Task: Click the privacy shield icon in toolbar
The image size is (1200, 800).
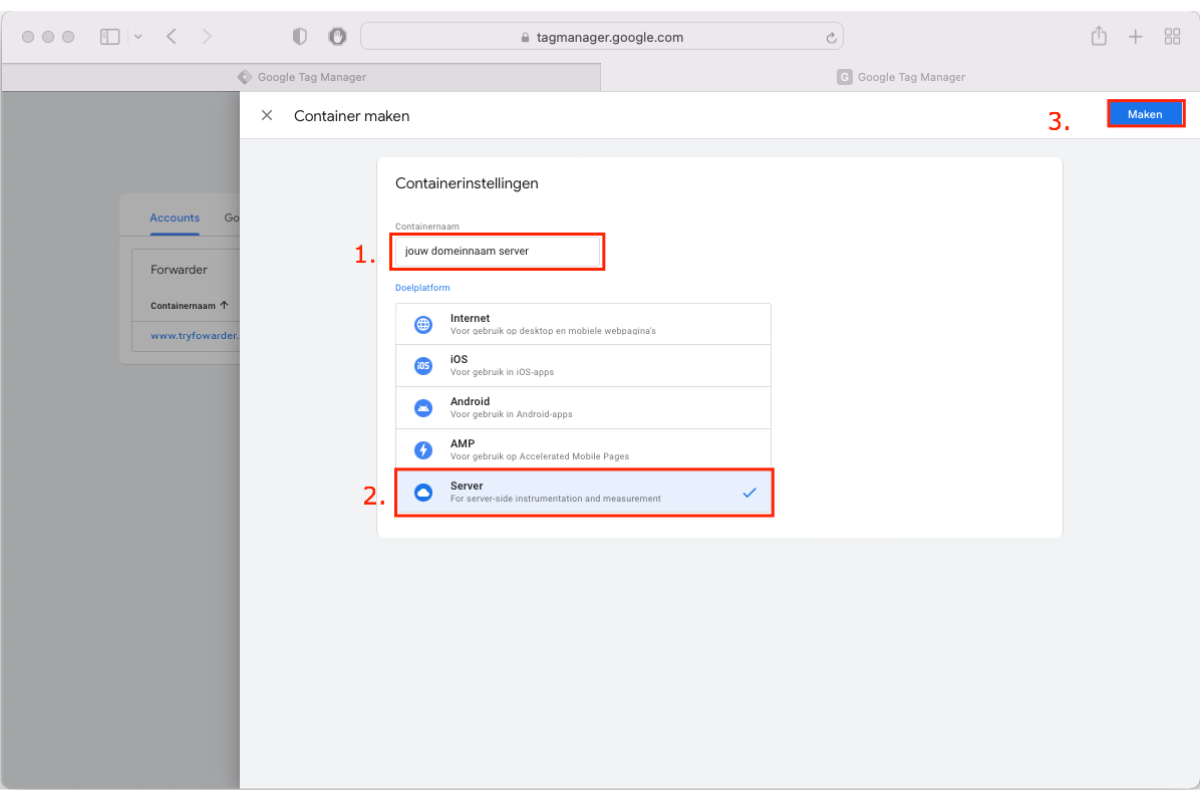Action: (300, 37)
